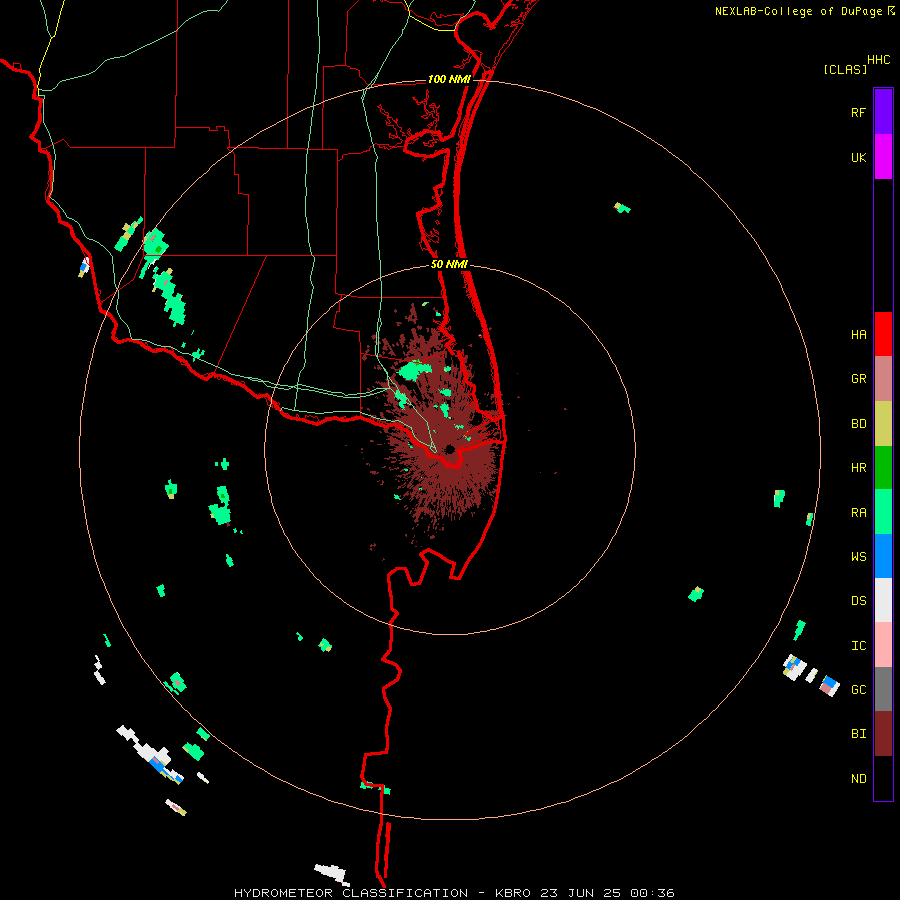Click the "100 NMI" range ring label

point(449,79)
